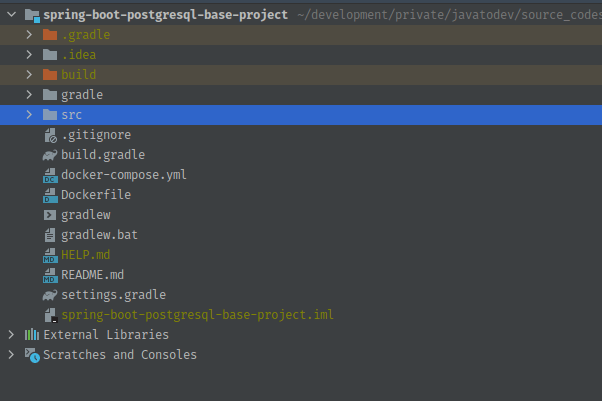Expand Scratches and Consoles chevron

point(11,355)
